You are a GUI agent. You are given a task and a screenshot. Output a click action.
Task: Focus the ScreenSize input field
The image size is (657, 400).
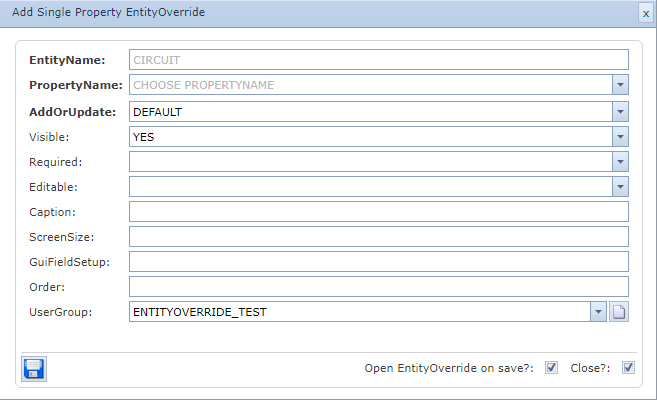click(378, 236)
